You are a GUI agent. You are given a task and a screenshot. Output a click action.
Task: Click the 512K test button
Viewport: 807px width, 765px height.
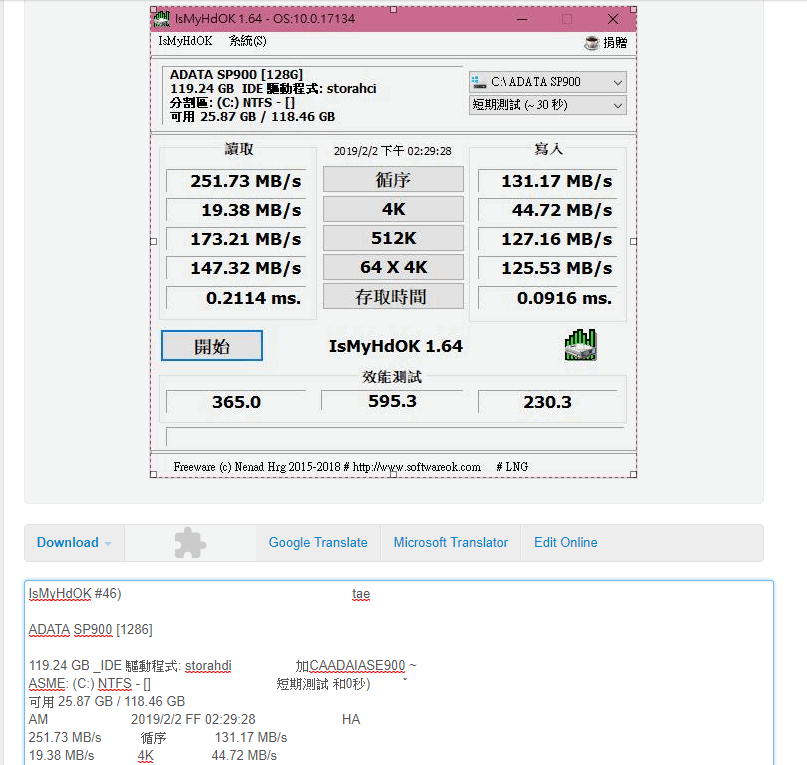393,238
